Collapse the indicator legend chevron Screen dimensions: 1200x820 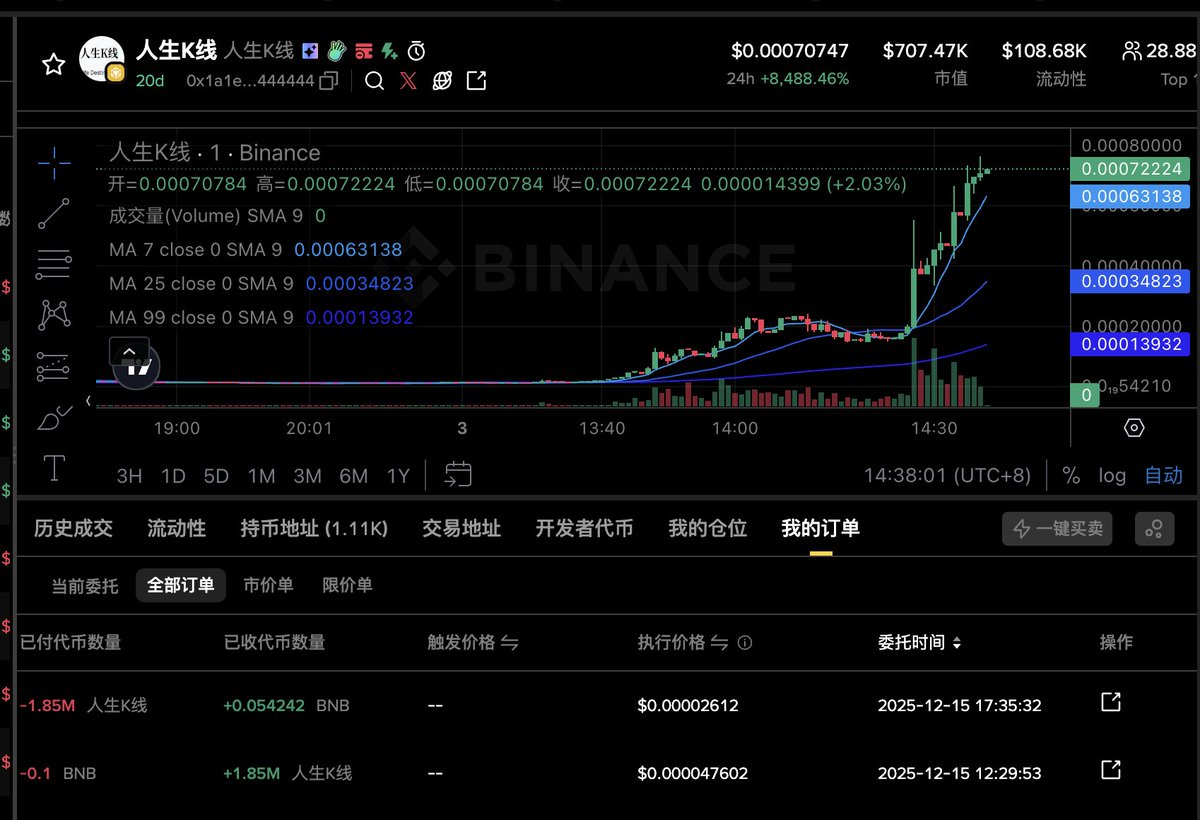point(129,351)
